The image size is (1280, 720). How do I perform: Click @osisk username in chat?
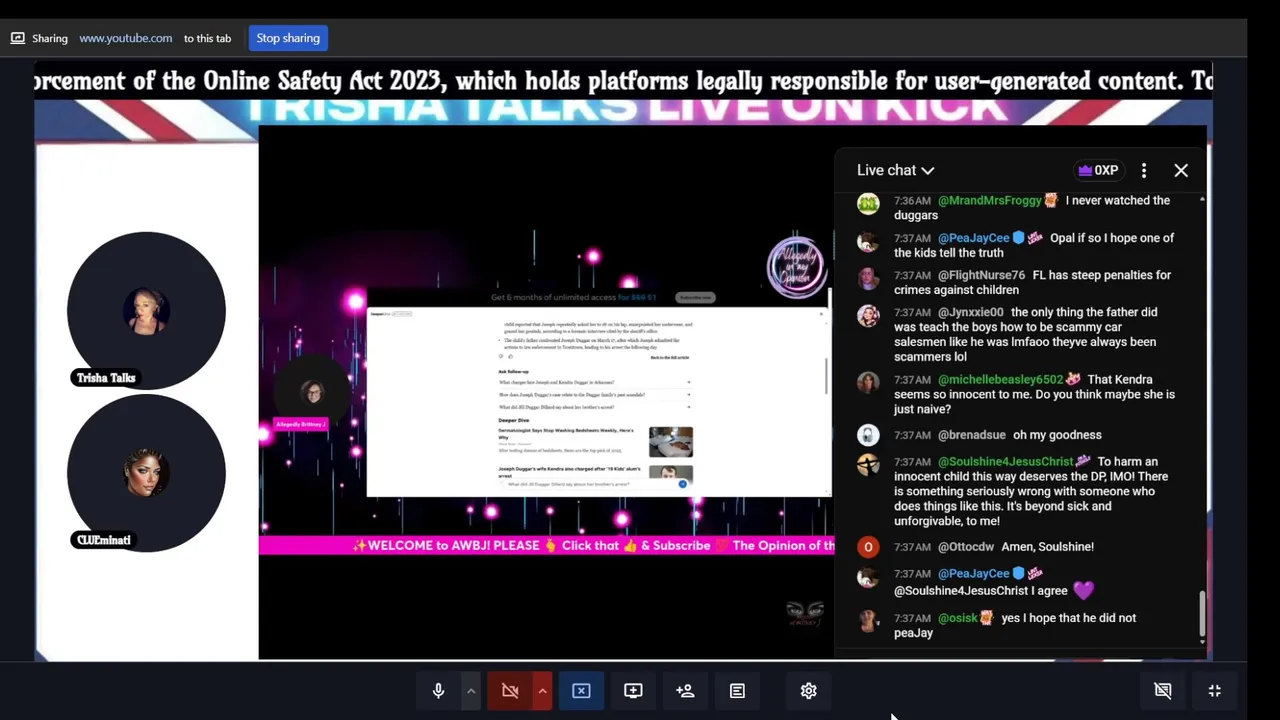point(958,618)
